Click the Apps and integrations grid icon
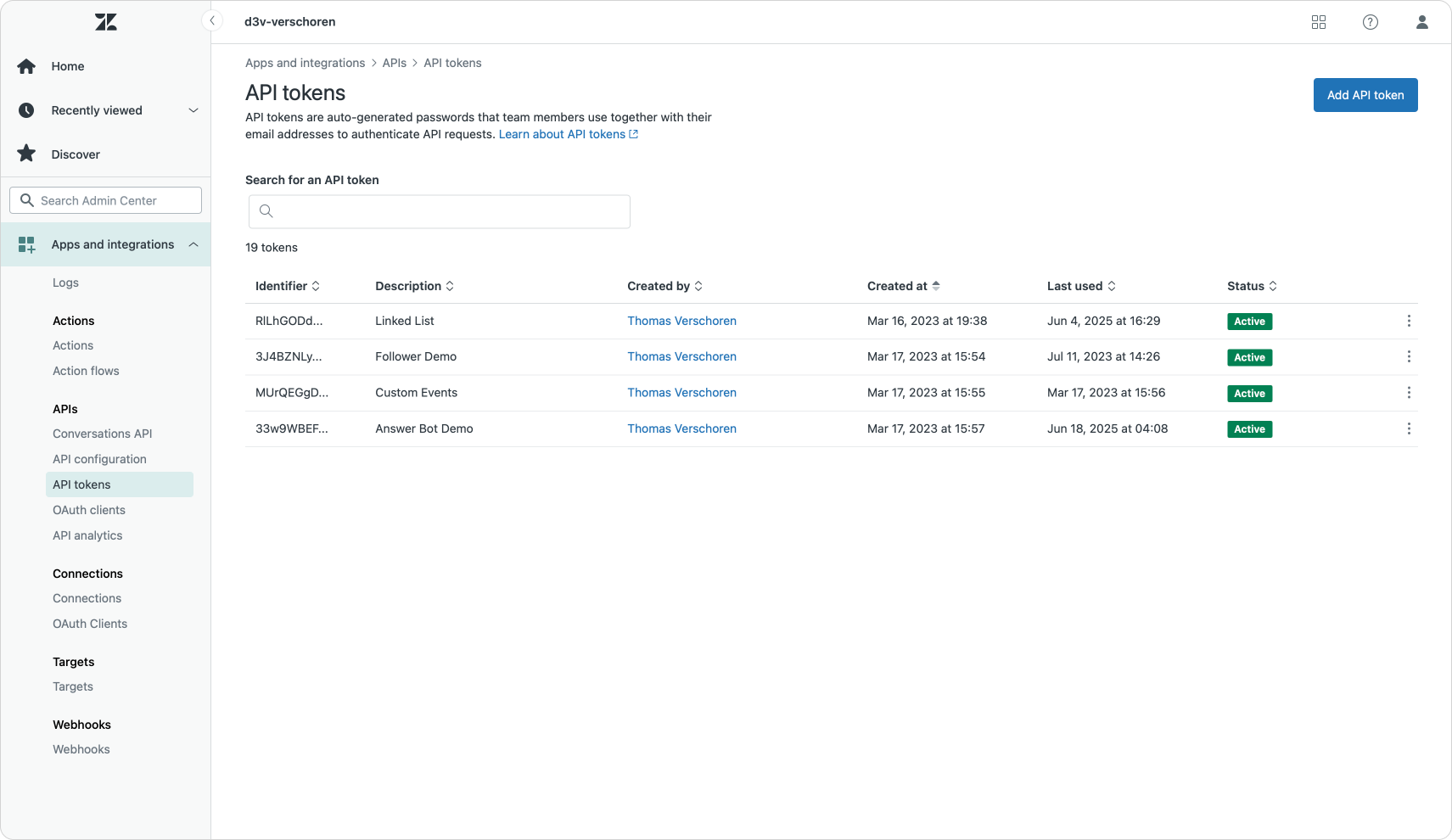 pos(26,244)
